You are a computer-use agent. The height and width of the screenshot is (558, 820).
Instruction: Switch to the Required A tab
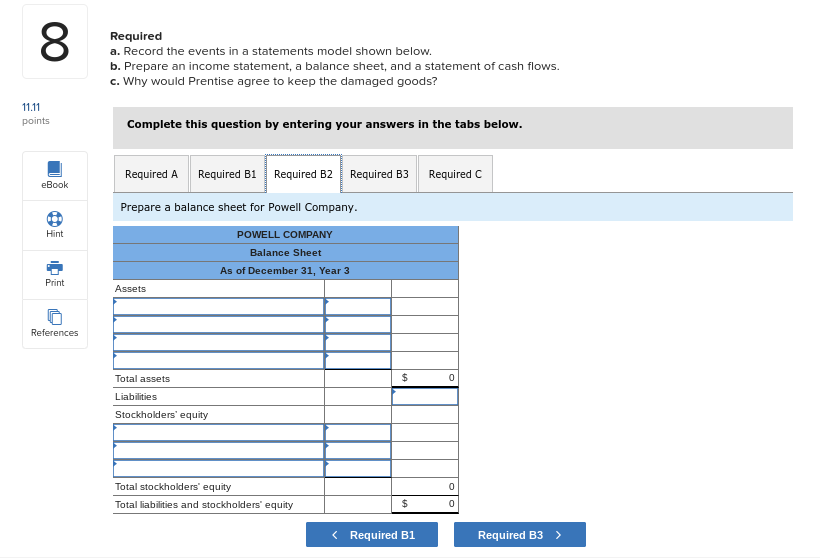coord(152,174)
